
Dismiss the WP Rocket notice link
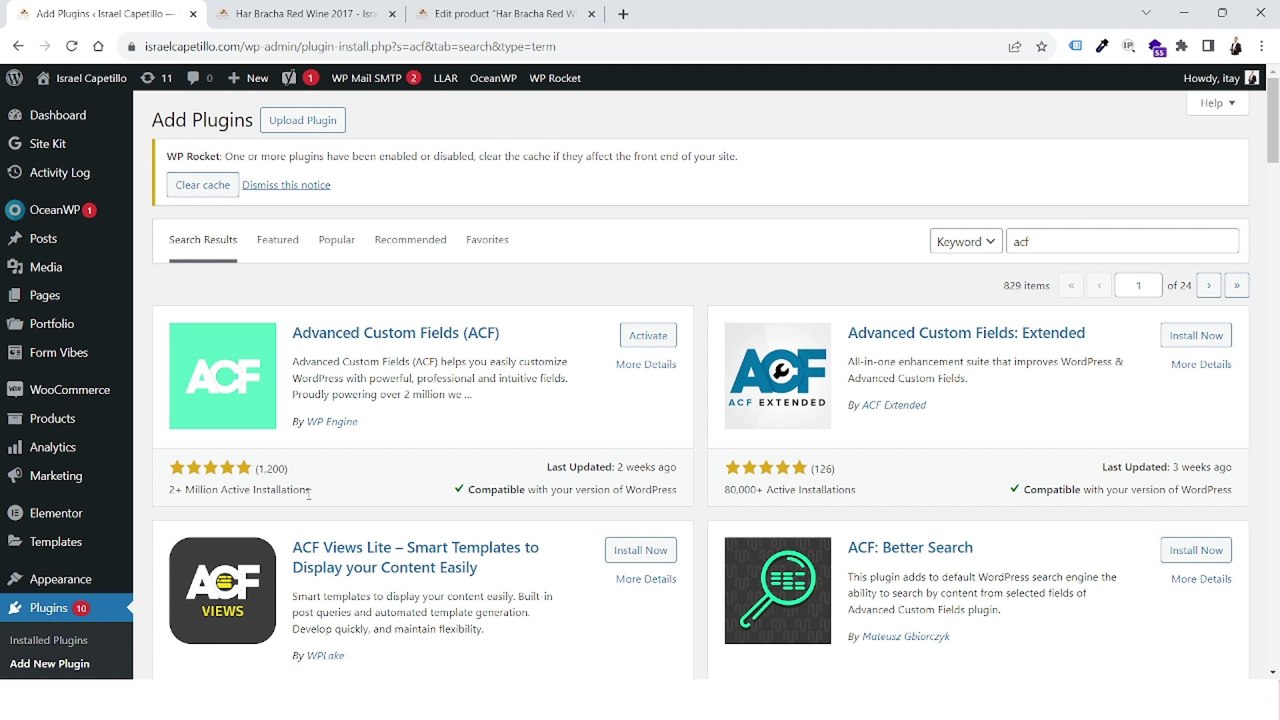click(x=286, y=185)
